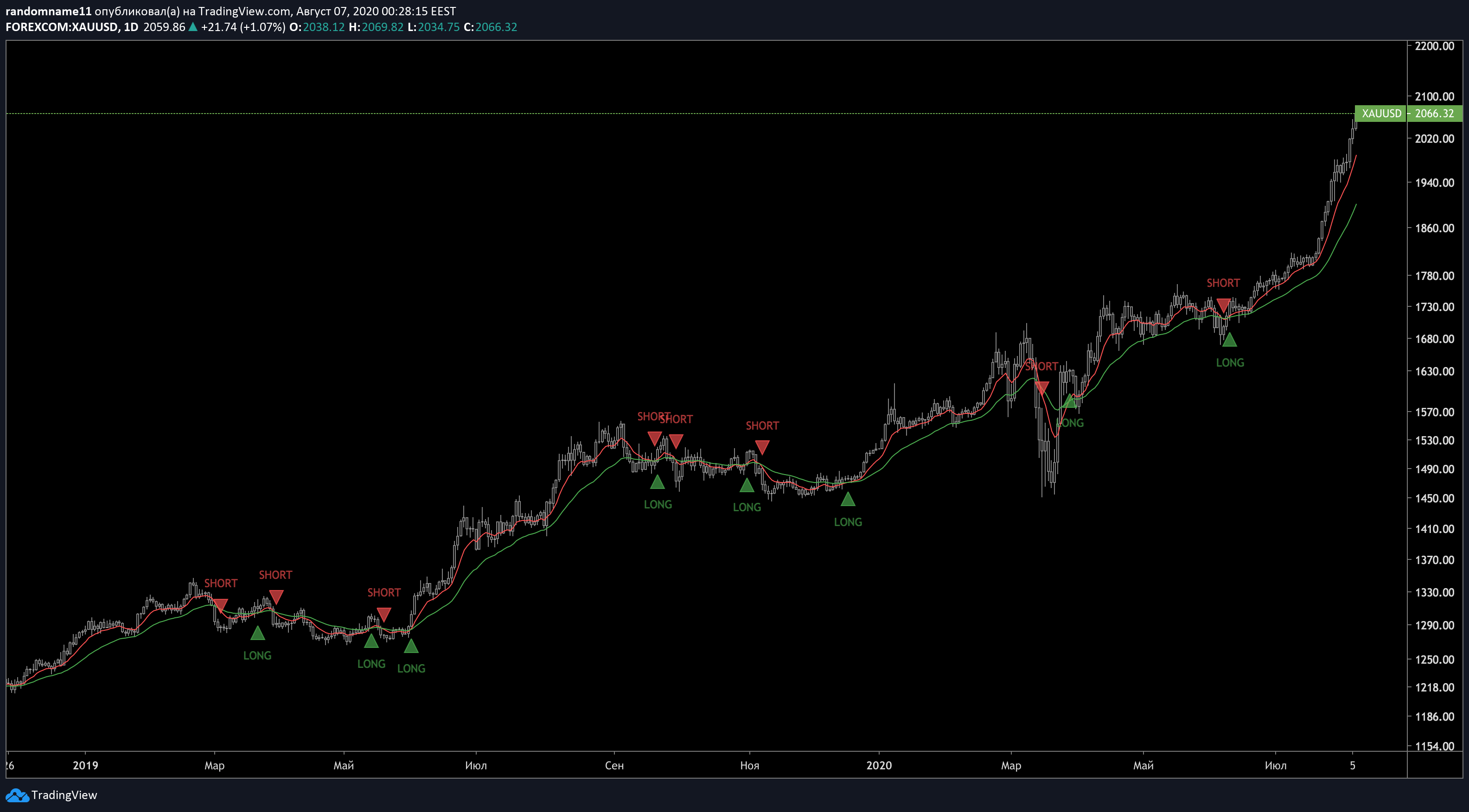Screen dimensions: 1469x812
Task: Click the 1186.00 price axis label
Action: 1435,717
